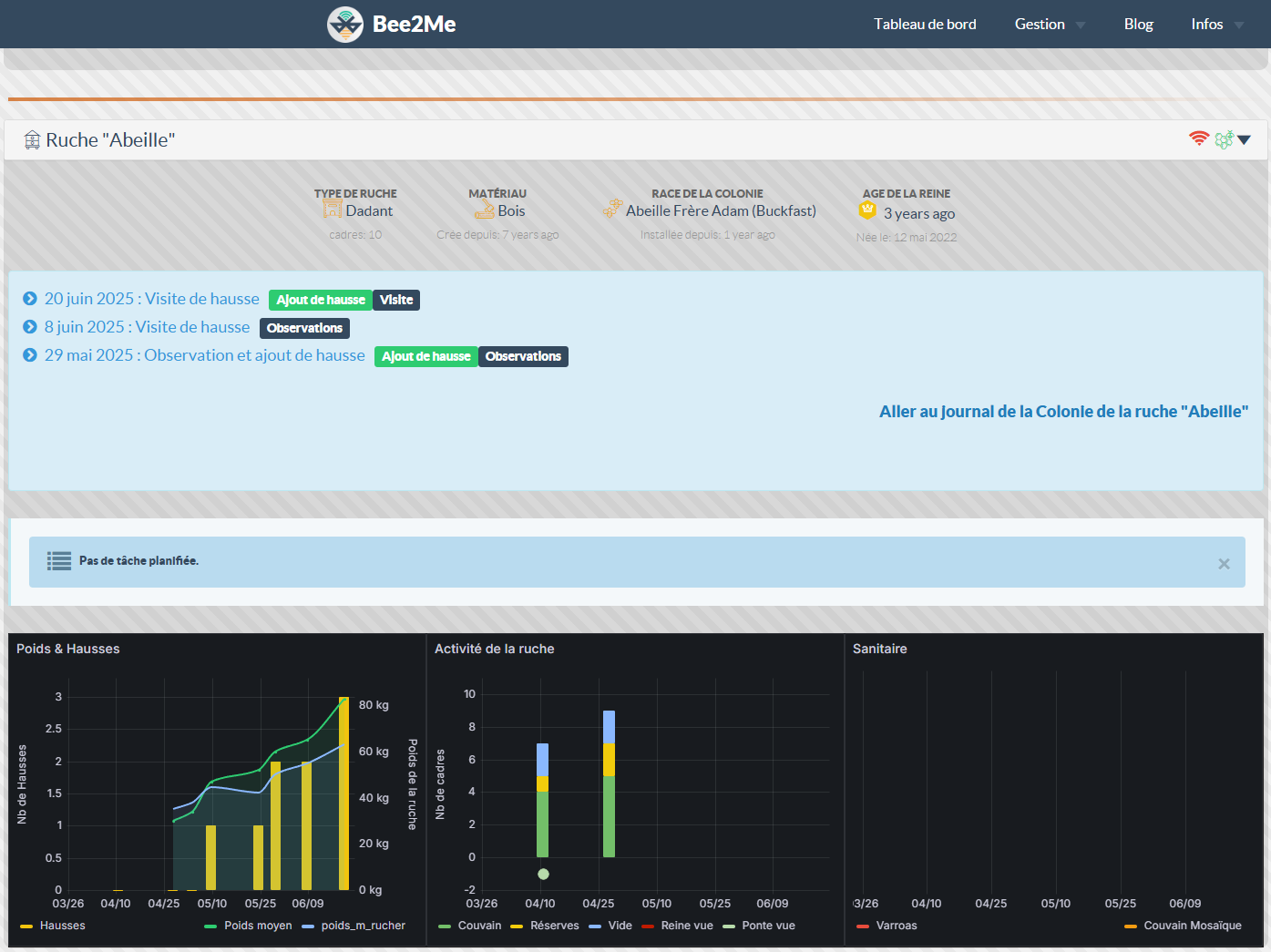1271x952 pixels.
Task: Click the hive icon beside Ruche "Abeille"
Action: [x=32, y=140]
